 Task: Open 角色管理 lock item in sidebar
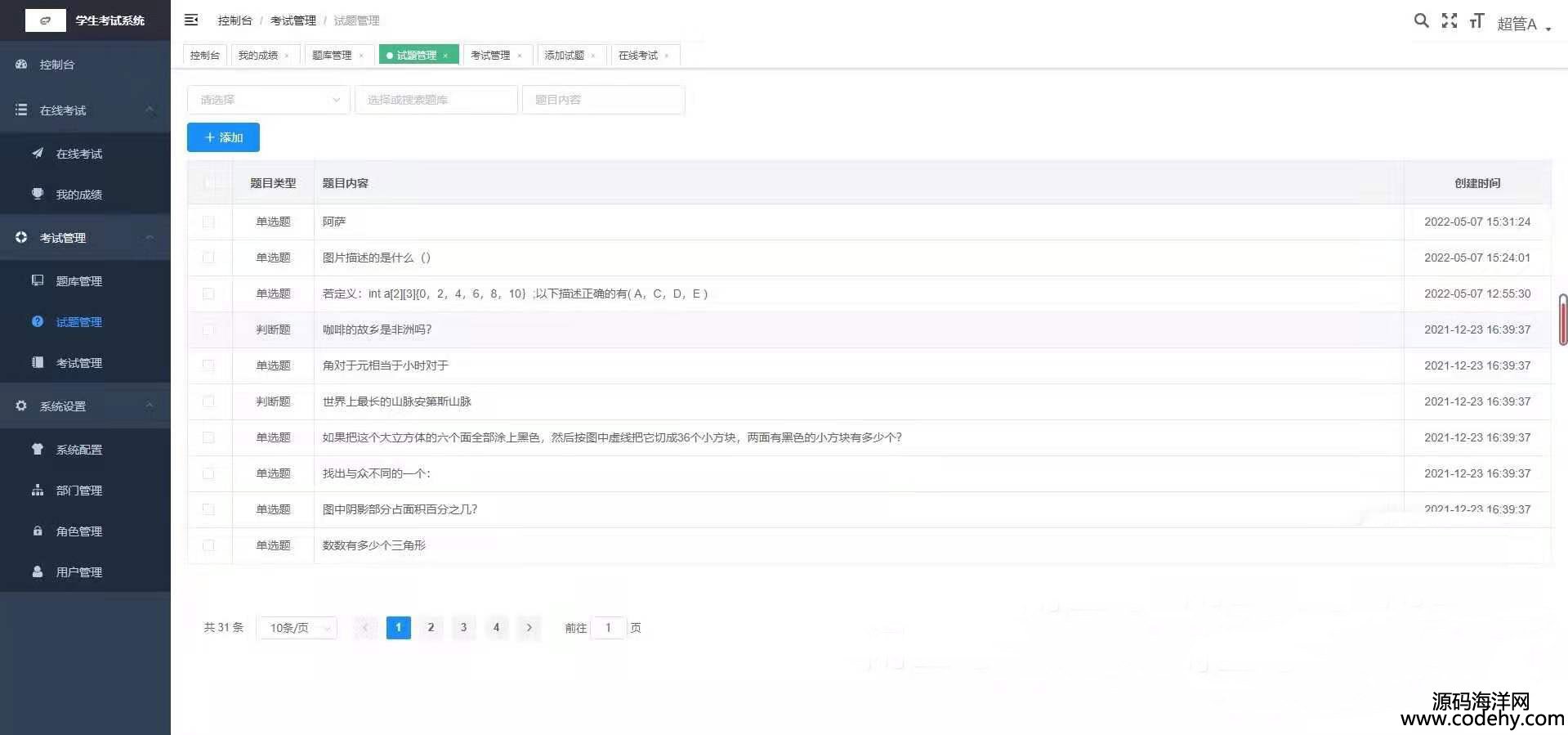[78, 531]
